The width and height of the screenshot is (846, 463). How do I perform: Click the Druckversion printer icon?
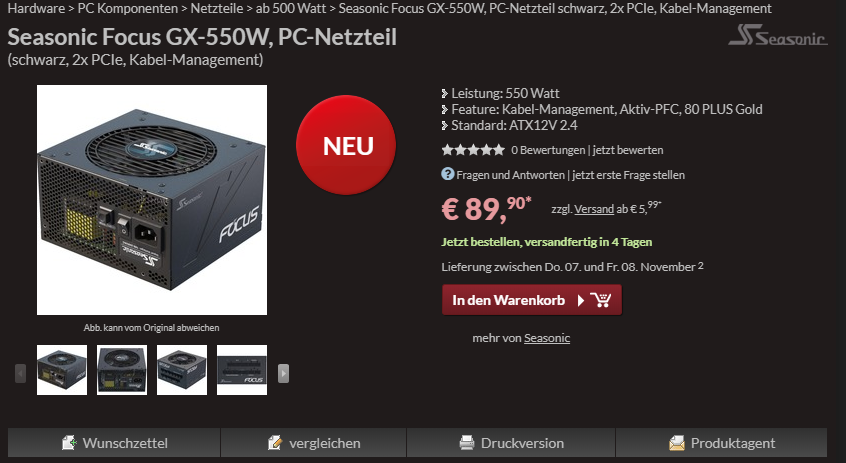(x=466, y=443)
